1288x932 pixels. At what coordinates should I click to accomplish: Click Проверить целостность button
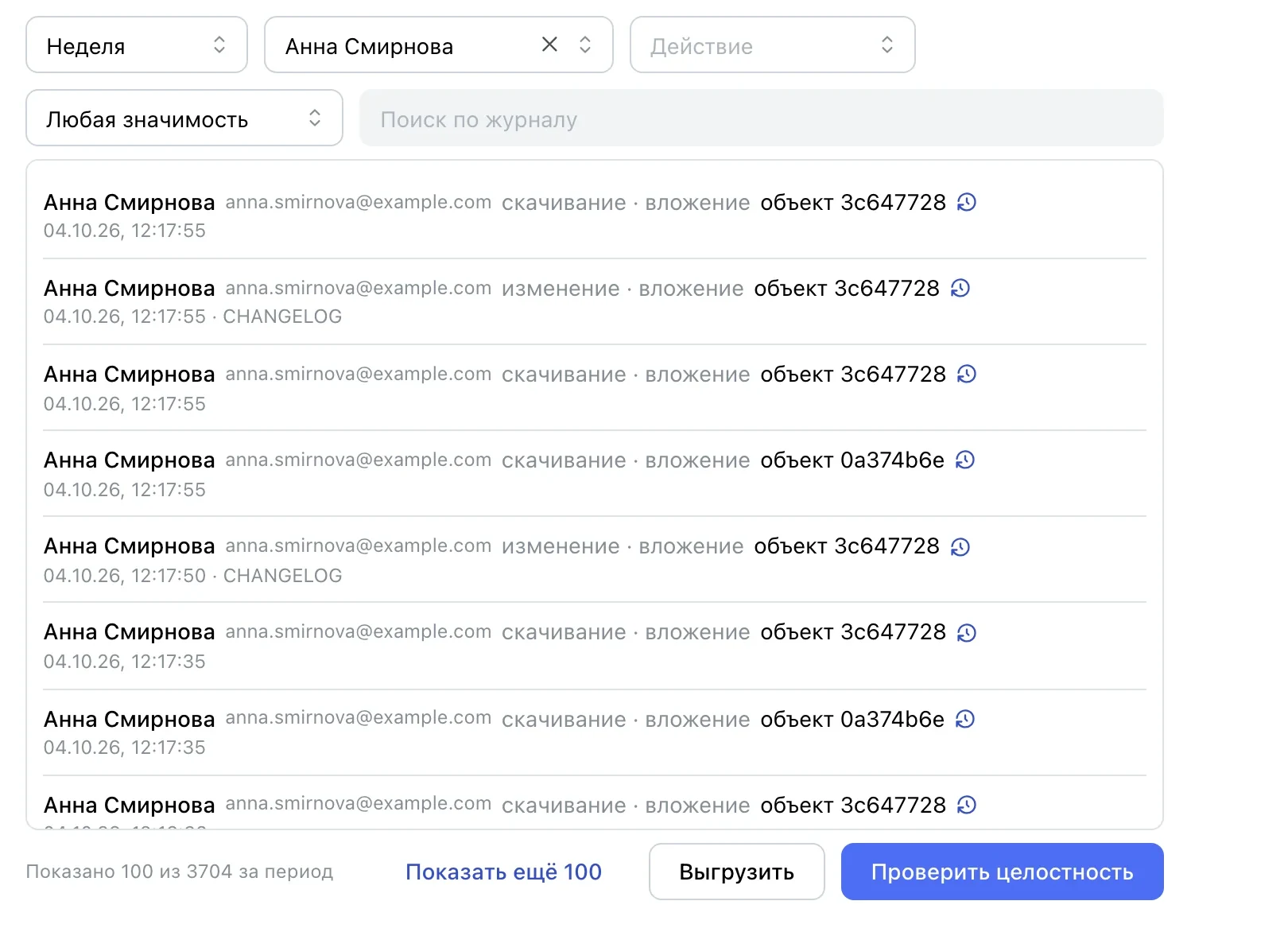(1002, 872)
